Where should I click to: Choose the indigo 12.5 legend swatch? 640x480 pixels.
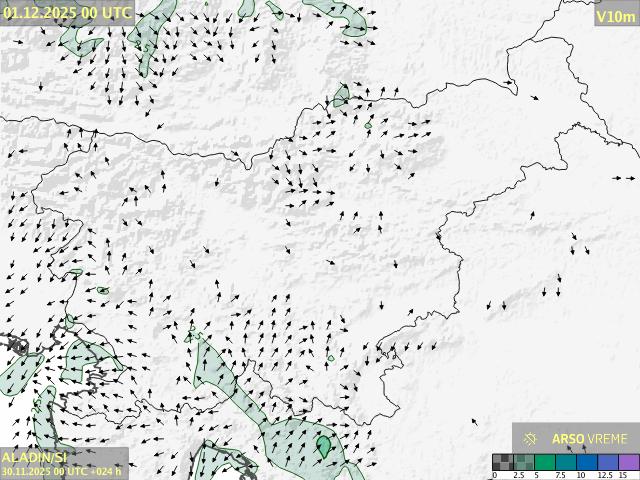tap(606, 462)
